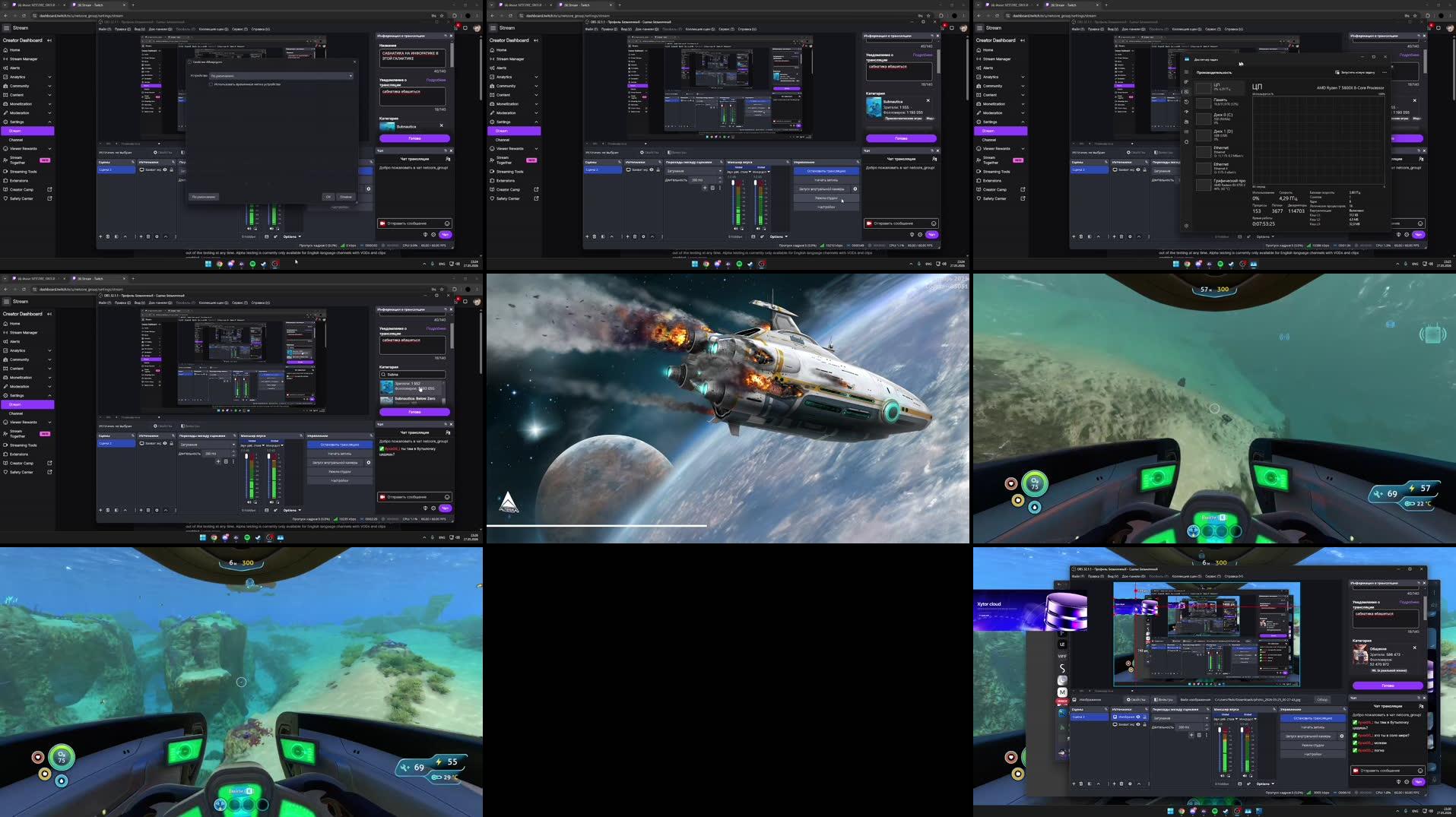Tick 'Использовать временные метки устройства' checkbox
Screen dimensions: 1456x817
click(x=211, y=84)
